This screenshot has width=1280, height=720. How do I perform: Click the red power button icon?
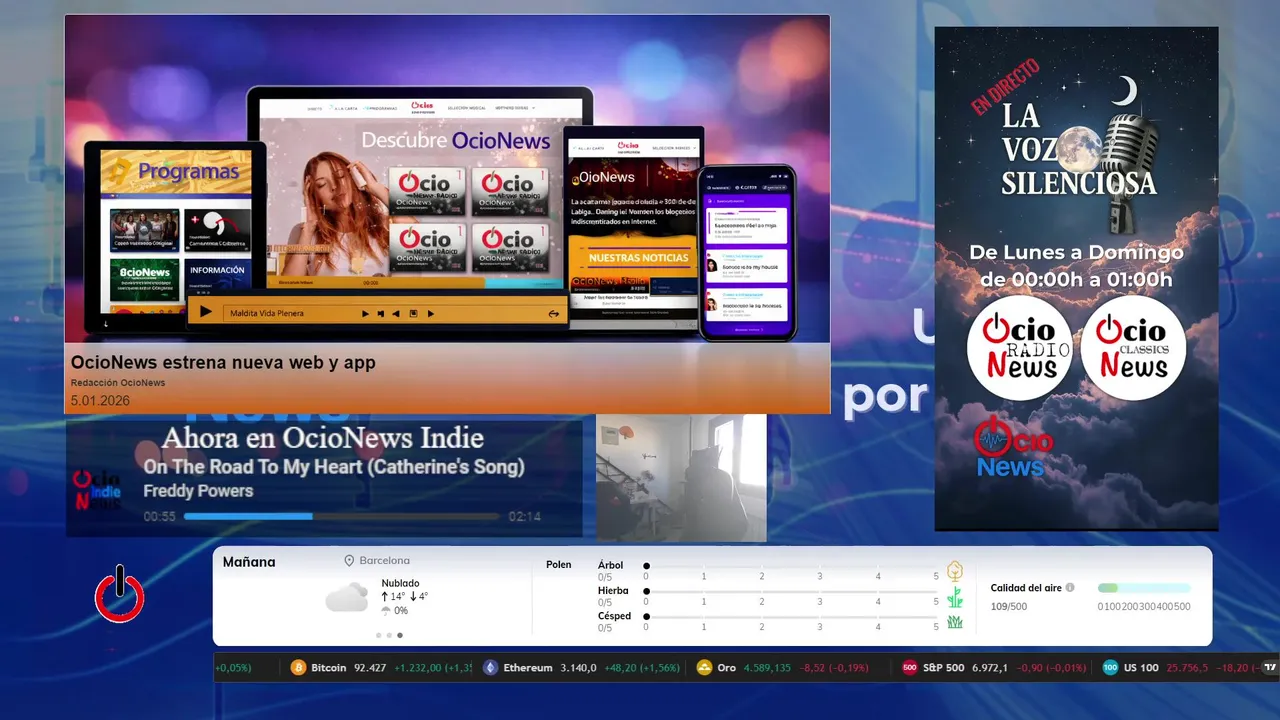(x=120, y=594)
